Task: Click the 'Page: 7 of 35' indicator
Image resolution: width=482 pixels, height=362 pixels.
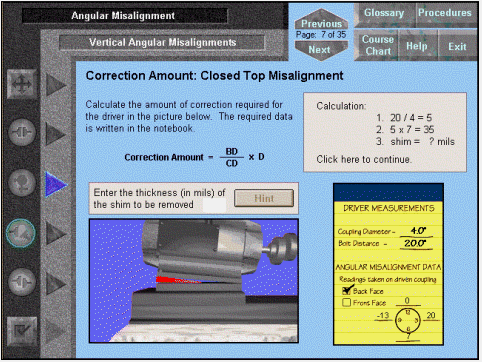Action: tap(321, 35)
